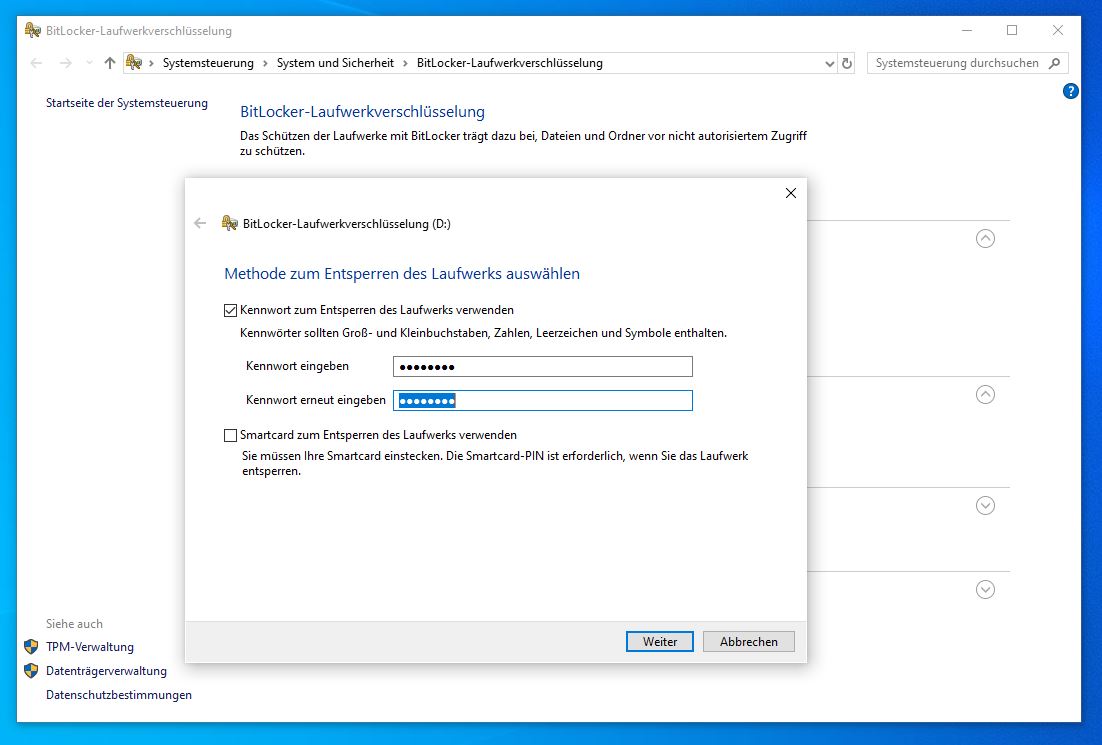Click shield icon next to TPM-Verwaltung
1102x745 pixels.
tap(31, 647)
